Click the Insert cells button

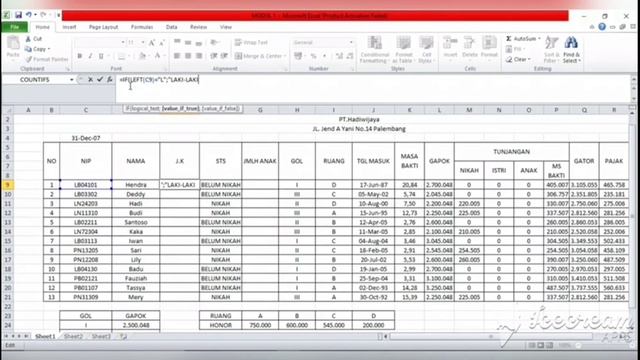tap(450, 48)
